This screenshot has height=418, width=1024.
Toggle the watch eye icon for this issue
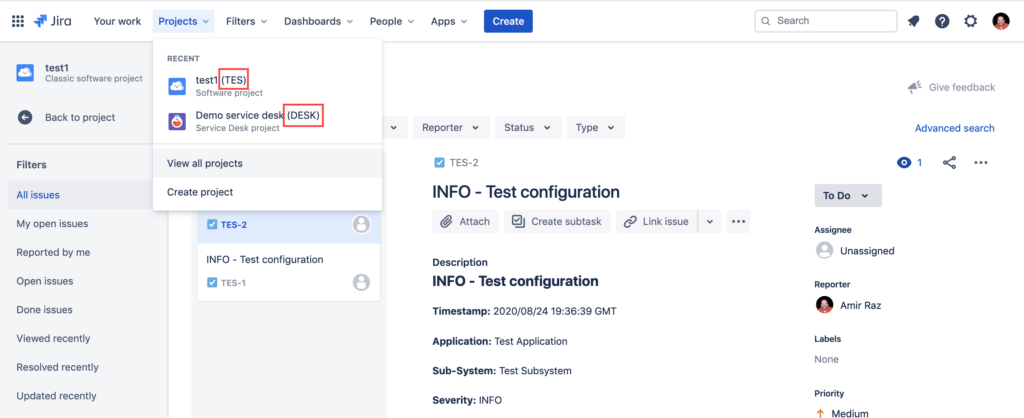904,163
